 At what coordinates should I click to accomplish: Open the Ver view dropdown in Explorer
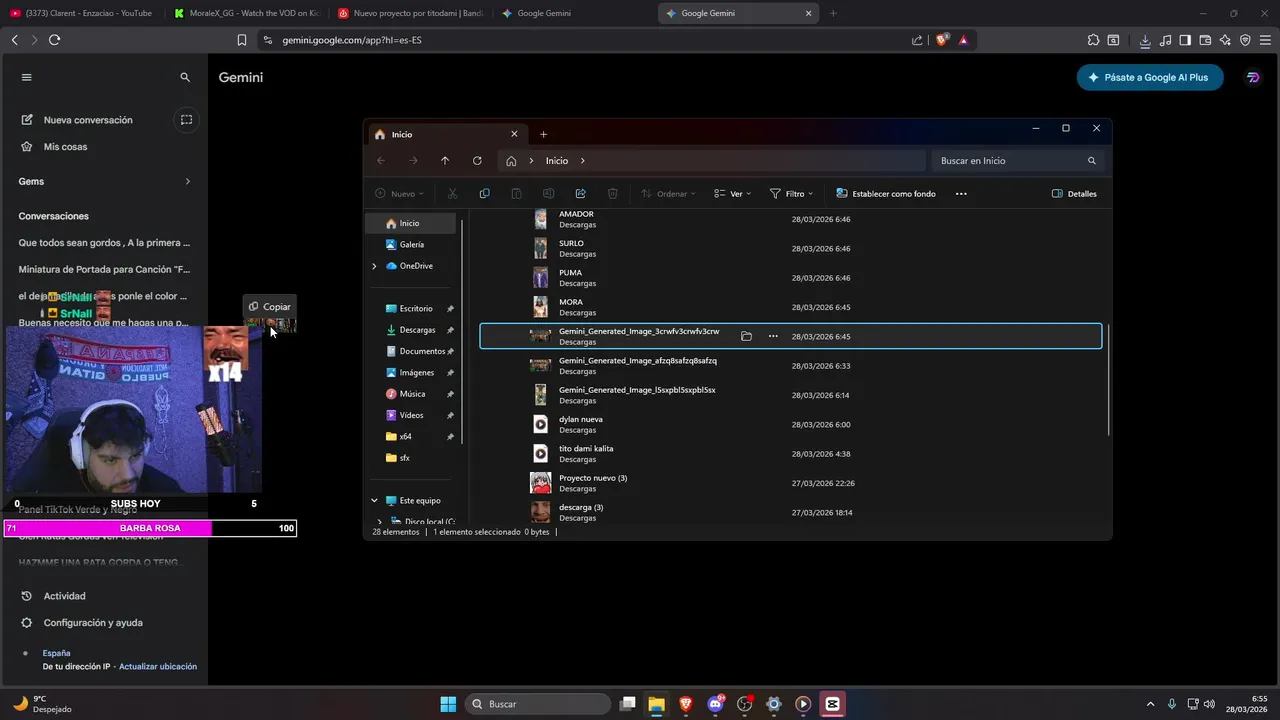click(x=733, y=194)
